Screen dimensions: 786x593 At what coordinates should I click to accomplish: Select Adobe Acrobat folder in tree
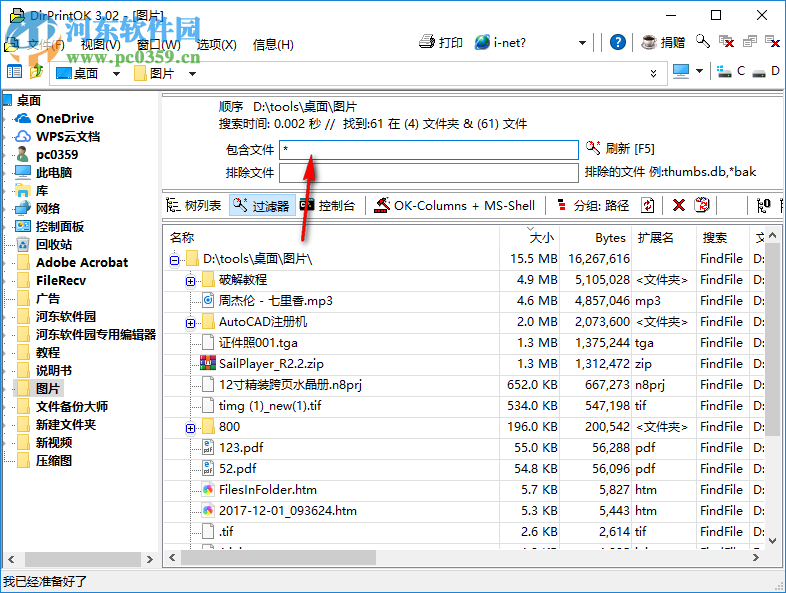[82, 263]
